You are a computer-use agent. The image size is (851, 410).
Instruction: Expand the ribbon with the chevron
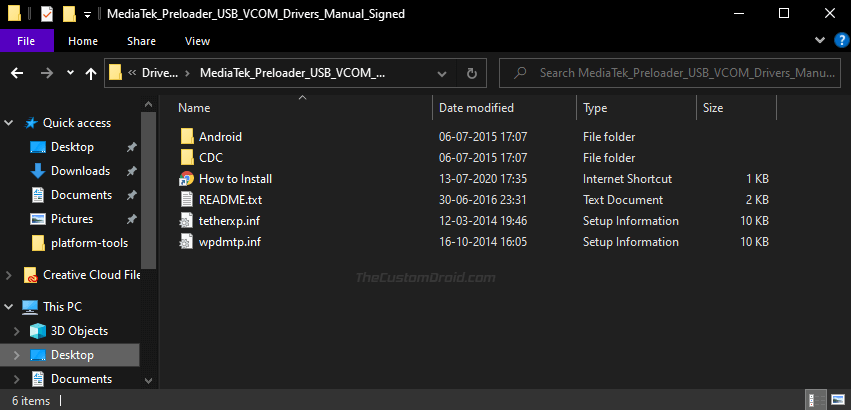click(819, 41)
